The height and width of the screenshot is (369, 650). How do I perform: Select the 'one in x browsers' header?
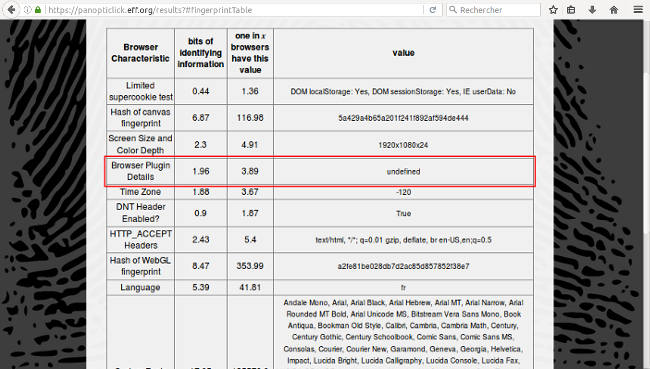click(x=250, y=53)
